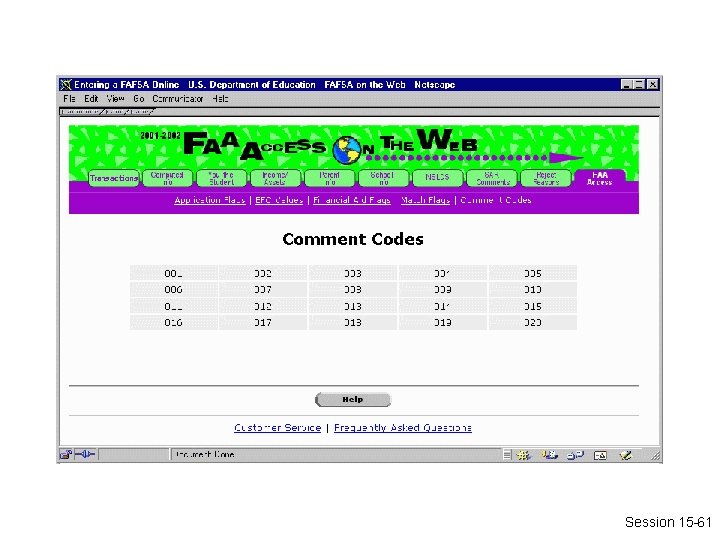Select comment code 006
Screen dimensions: 720x540
click(x=173, y=290)
